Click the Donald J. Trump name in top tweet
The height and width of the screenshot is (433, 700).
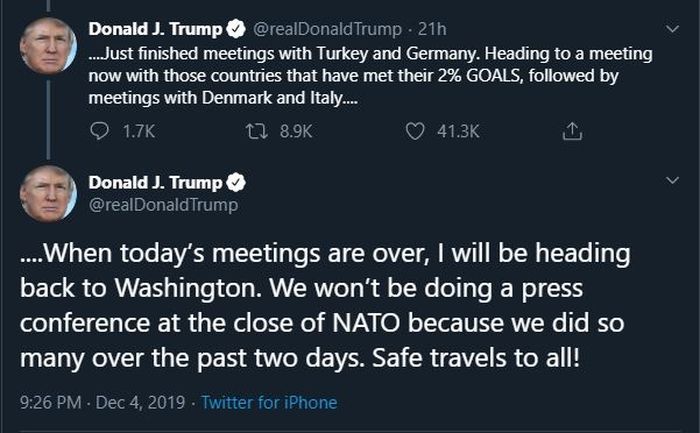tap(156, 26)
